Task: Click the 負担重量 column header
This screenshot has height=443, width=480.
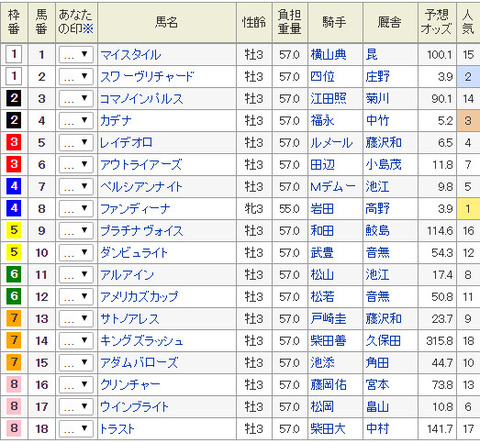Action: 290,22
